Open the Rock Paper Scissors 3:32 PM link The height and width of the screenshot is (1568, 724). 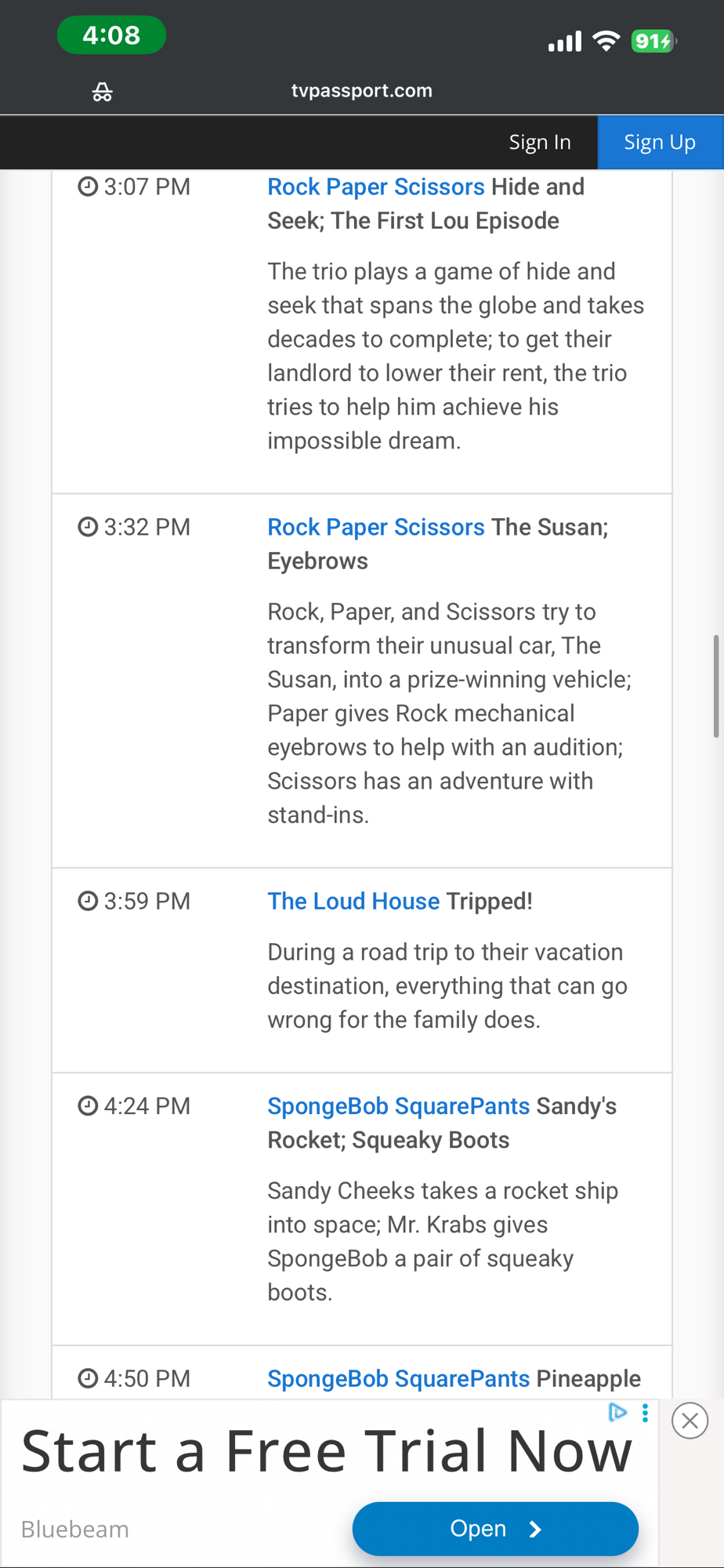(x=376, y=527)
